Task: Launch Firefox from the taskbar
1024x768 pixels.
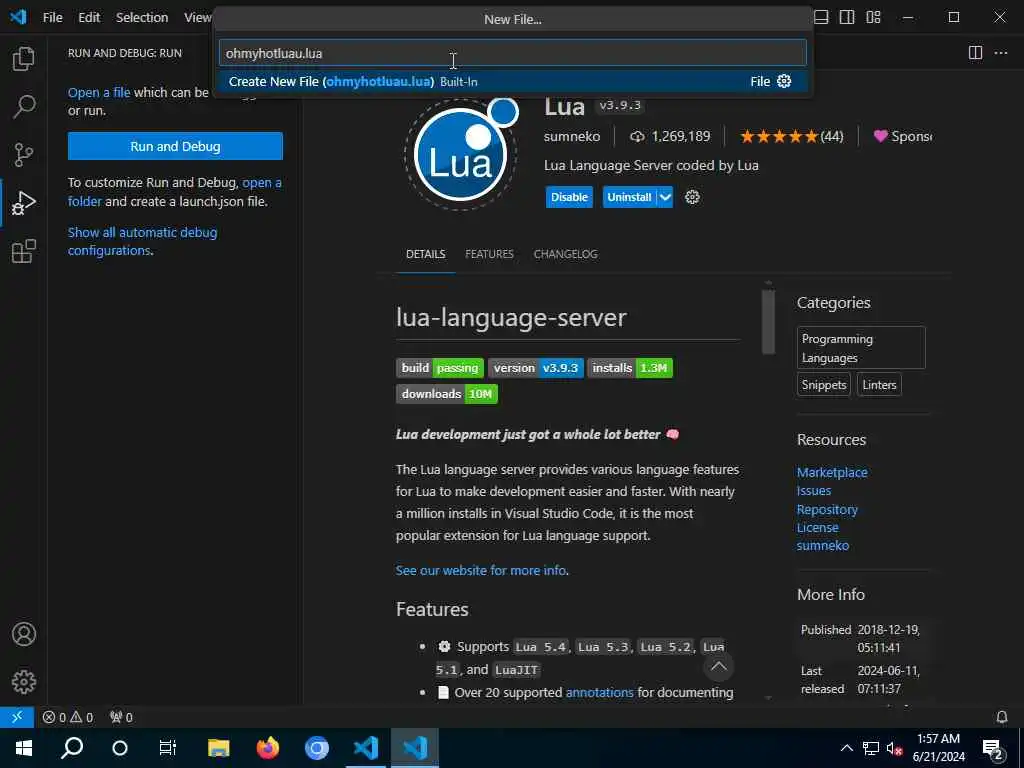Action: (x=268, y=748)
